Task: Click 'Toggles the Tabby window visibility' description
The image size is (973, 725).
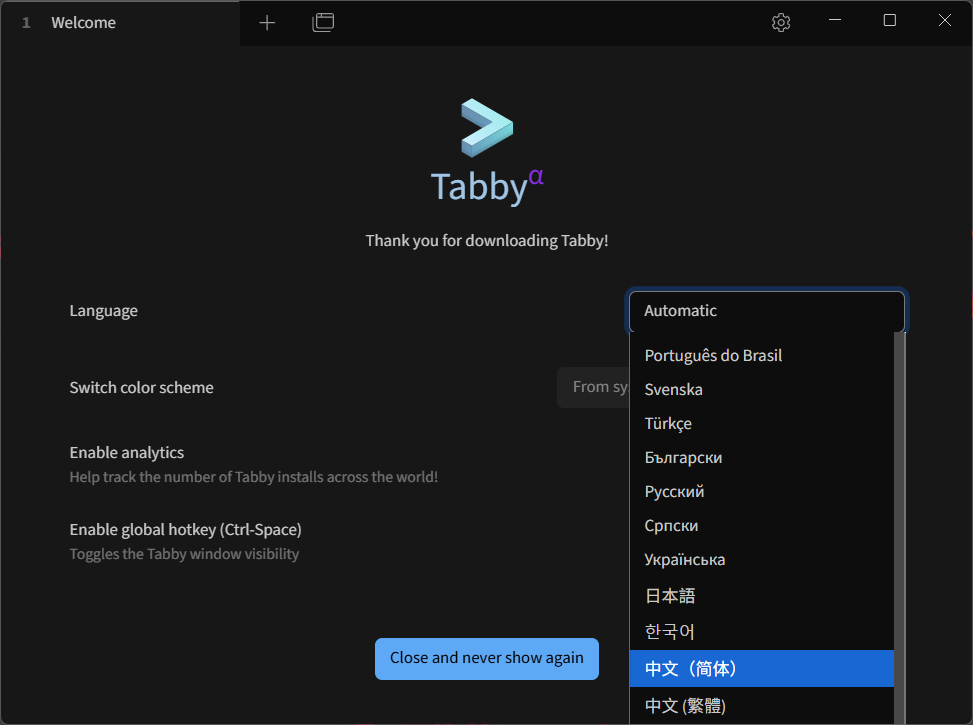Action: point(184,554)
